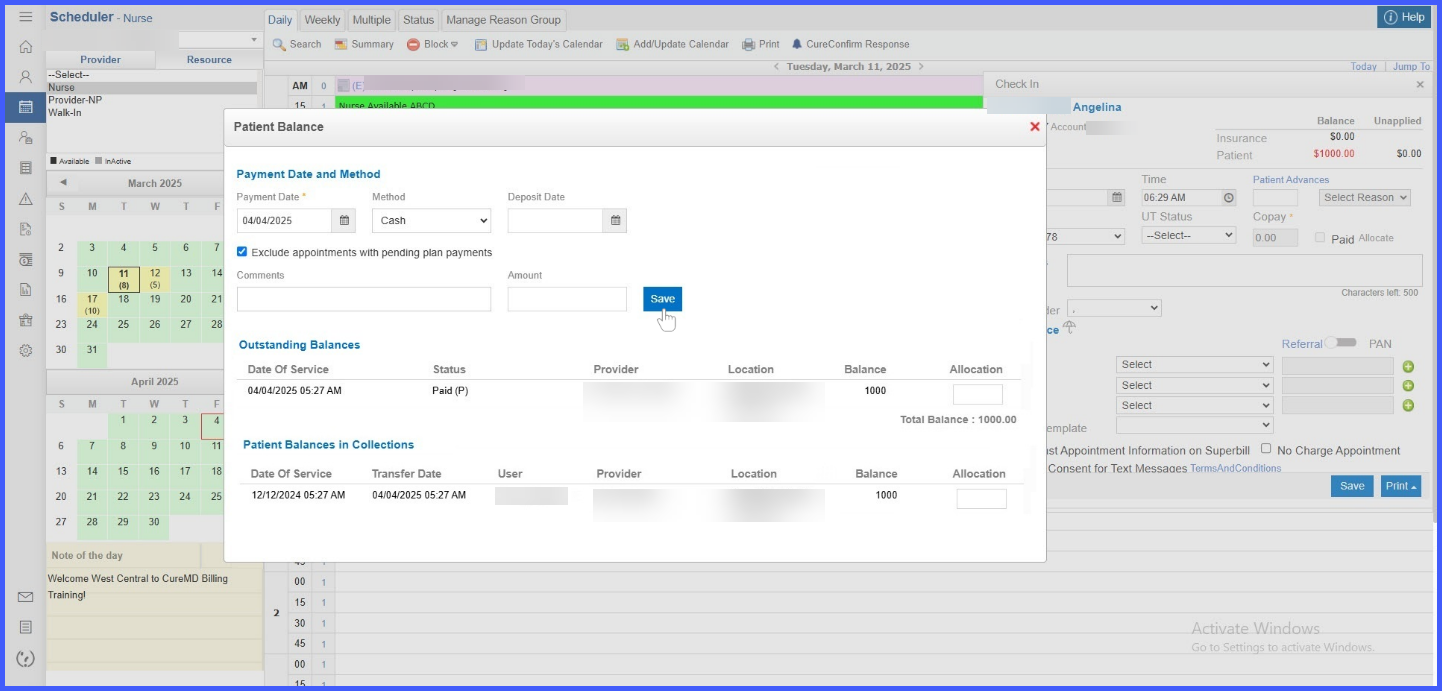Open the Deposit Date calendar picker
The height and width of the screenshot is (691, 1442).
[x=615, y=221]
